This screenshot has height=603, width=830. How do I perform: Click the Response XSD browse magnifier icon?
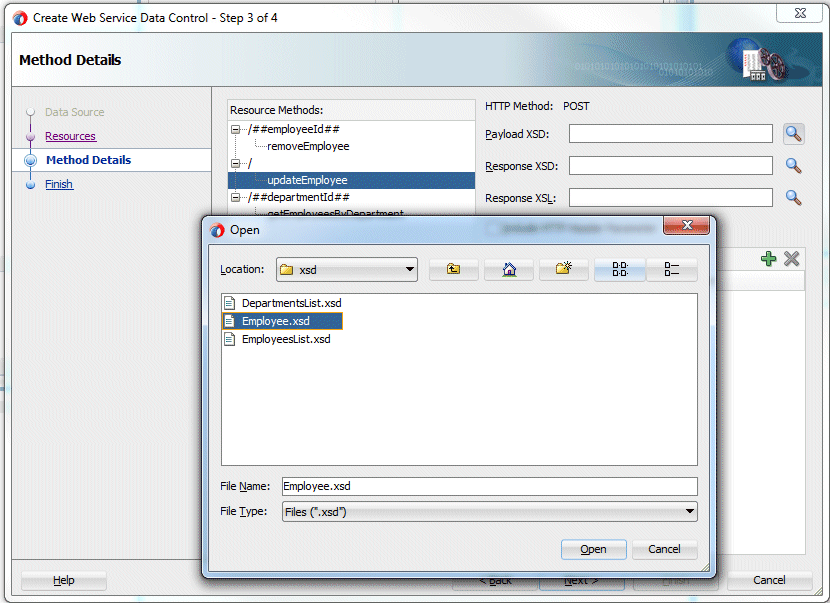(x=793, y=166)
